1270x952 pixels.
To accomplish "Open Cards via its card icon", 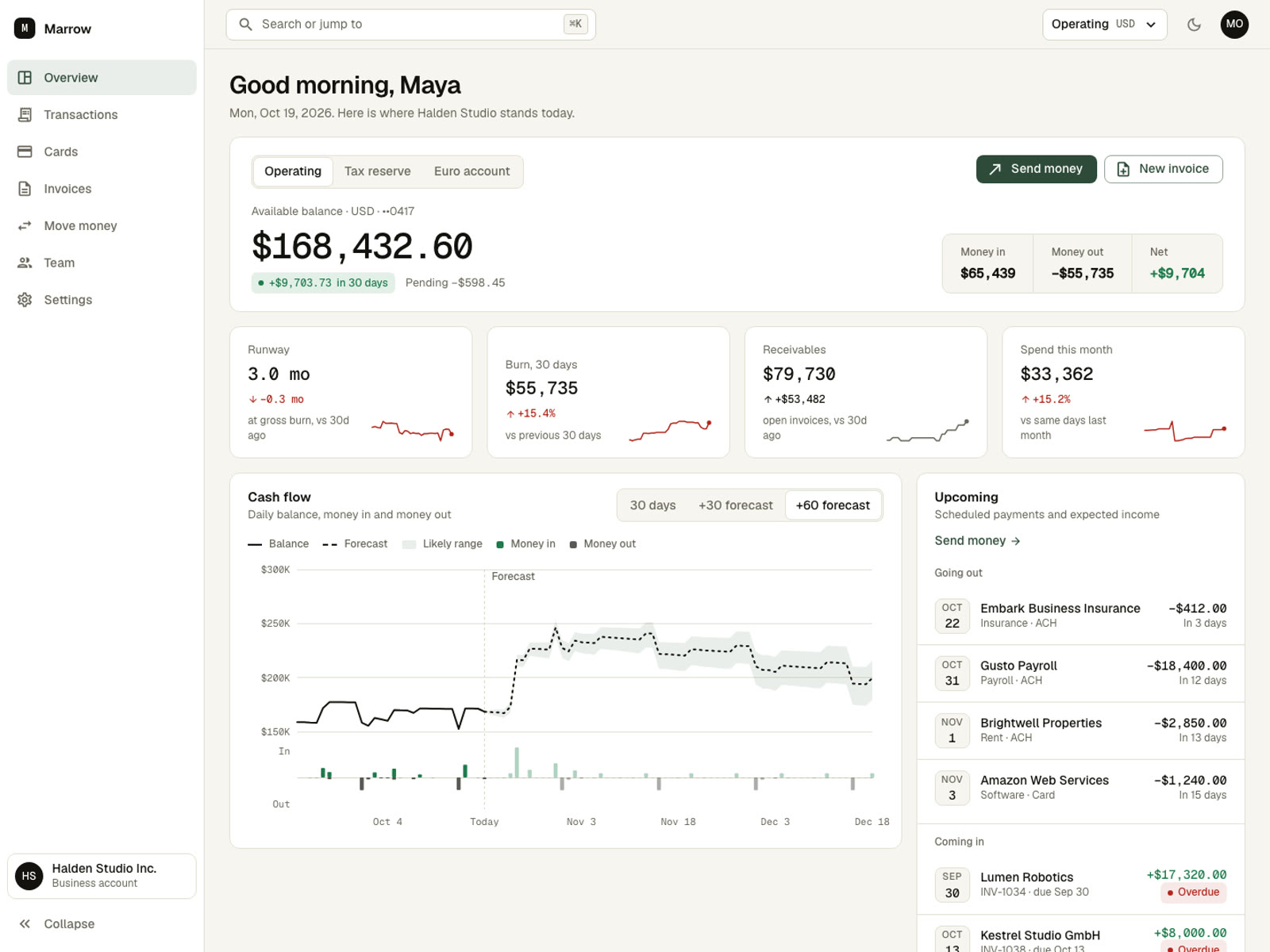I will tap(25, 152).
